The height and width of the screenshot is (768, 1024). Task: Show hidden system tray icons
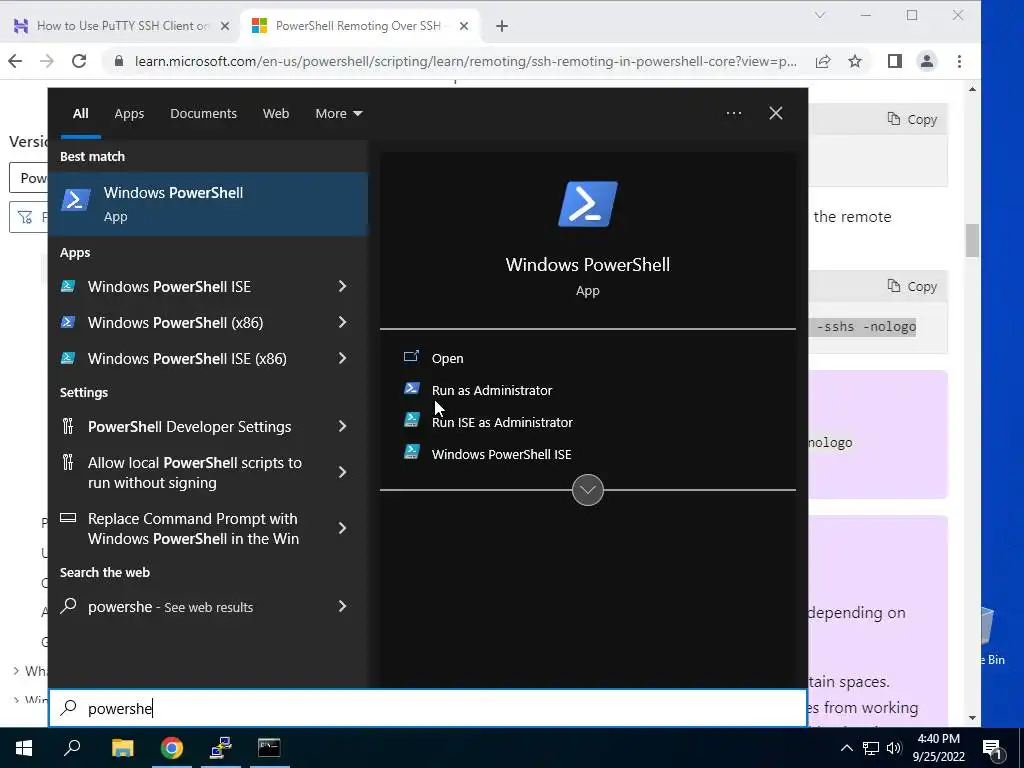[x=846, y=748]
